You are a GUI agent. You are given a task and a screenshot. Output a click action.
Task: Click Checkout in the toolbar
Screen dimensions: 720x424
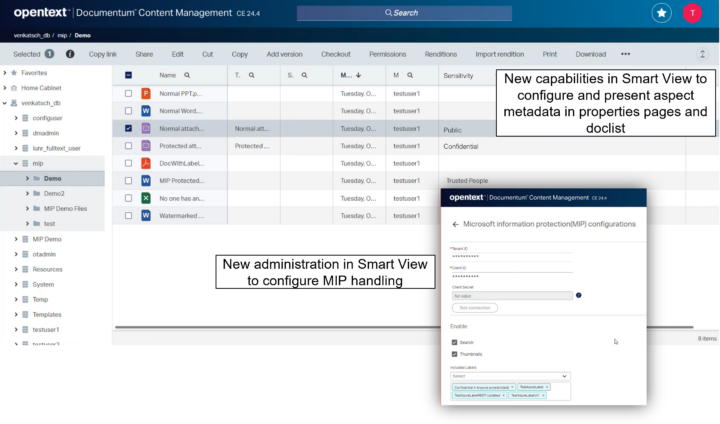[x=336, y=54]
